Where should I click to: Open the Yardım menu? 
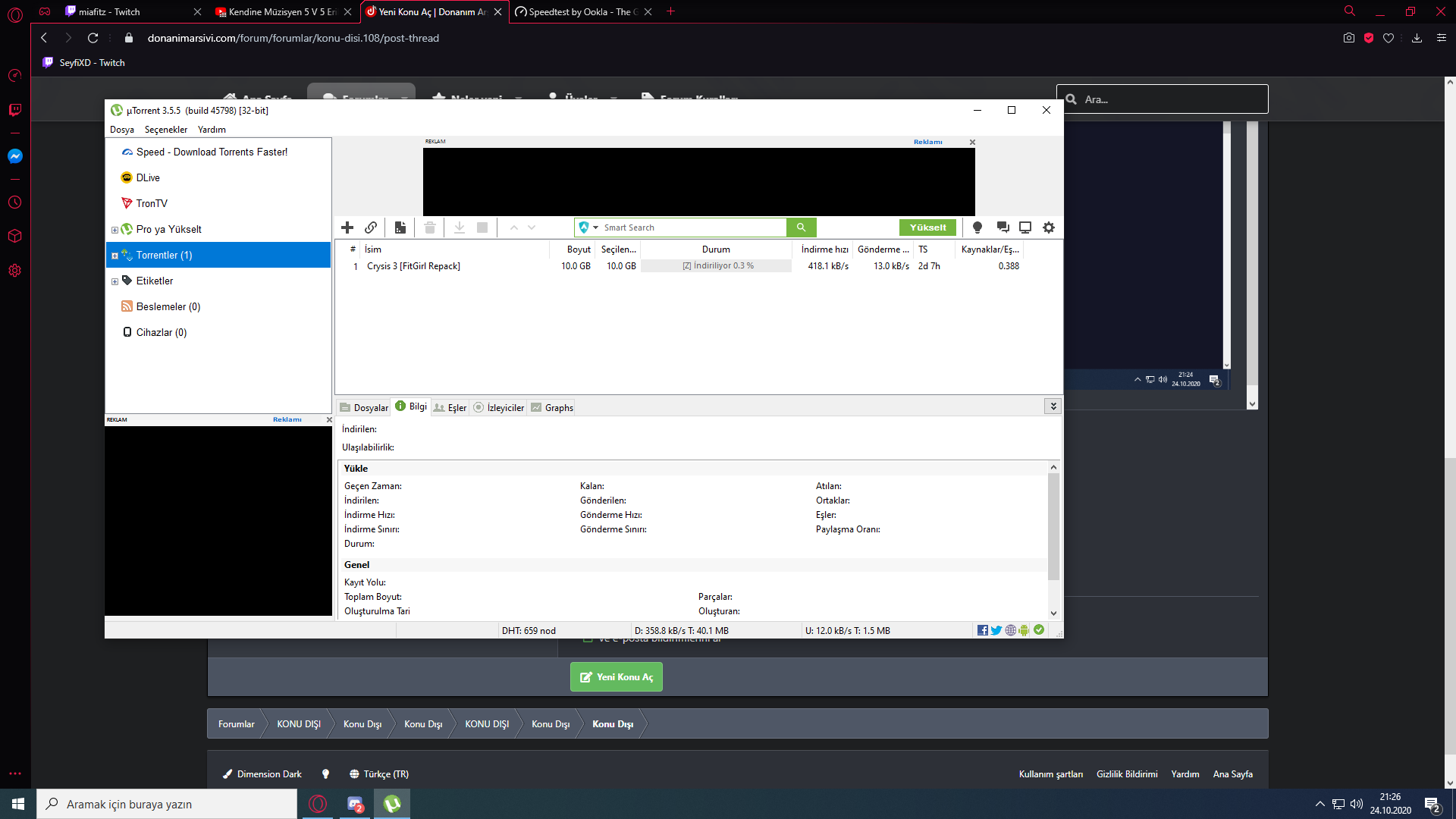pos(212,130)
